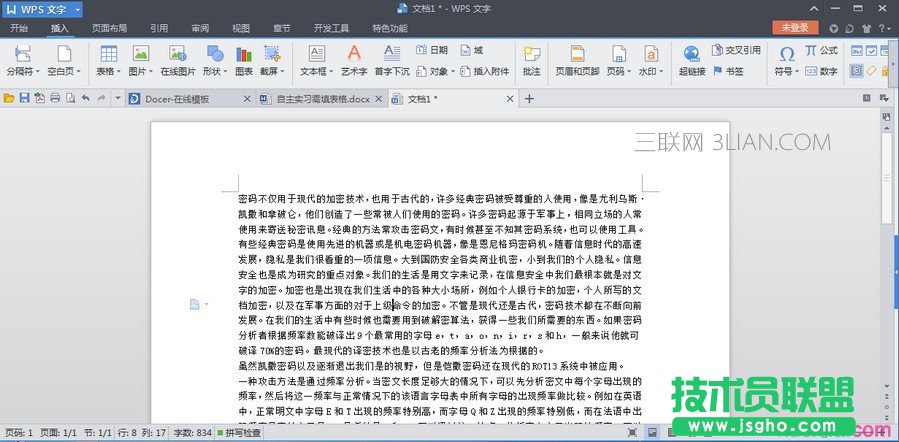Close the Docer-在线模板 tab
899x442 pixels.
[x=247, y=99]
